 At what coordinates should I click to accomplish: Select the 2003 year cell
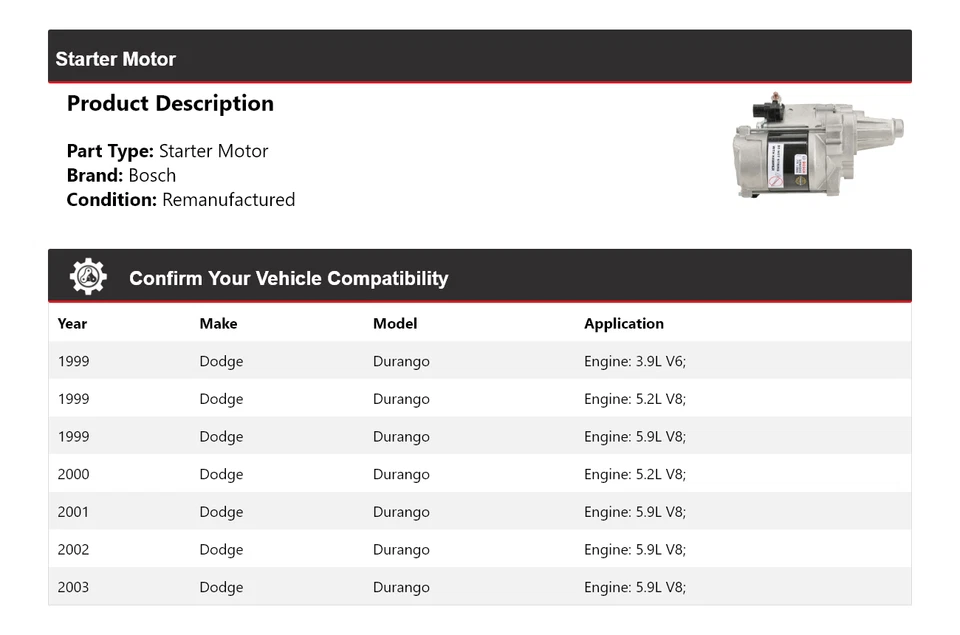pyautogui.click(x=73, y=587)
